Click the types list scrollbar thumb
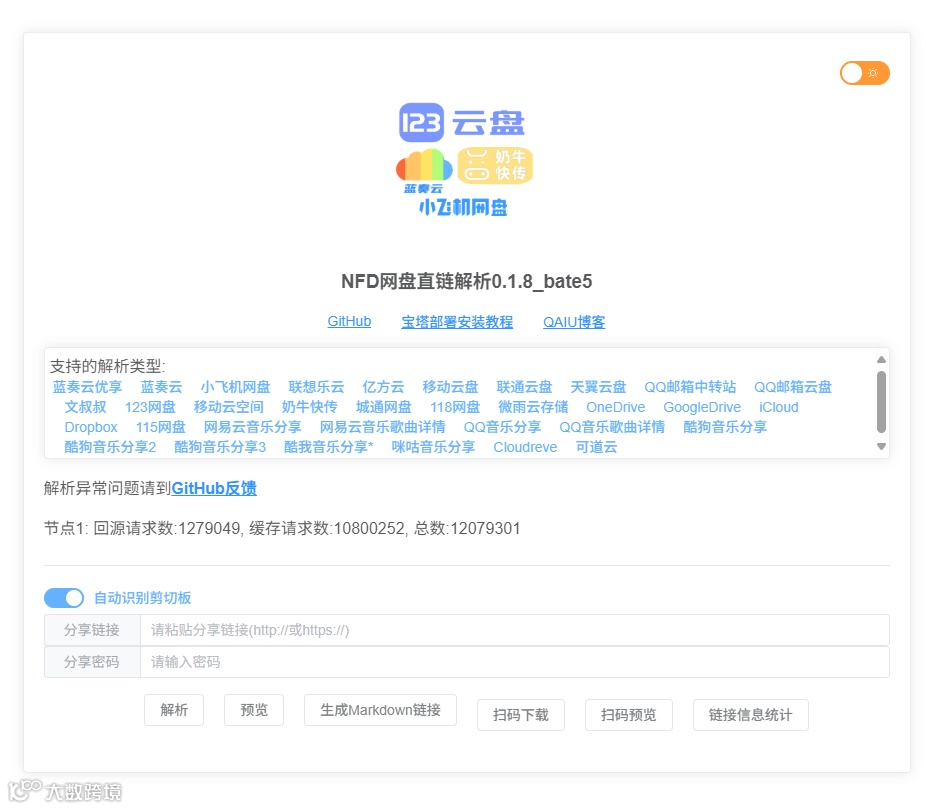This screenshot has height=809, width=931. click(x=882, y=402)
